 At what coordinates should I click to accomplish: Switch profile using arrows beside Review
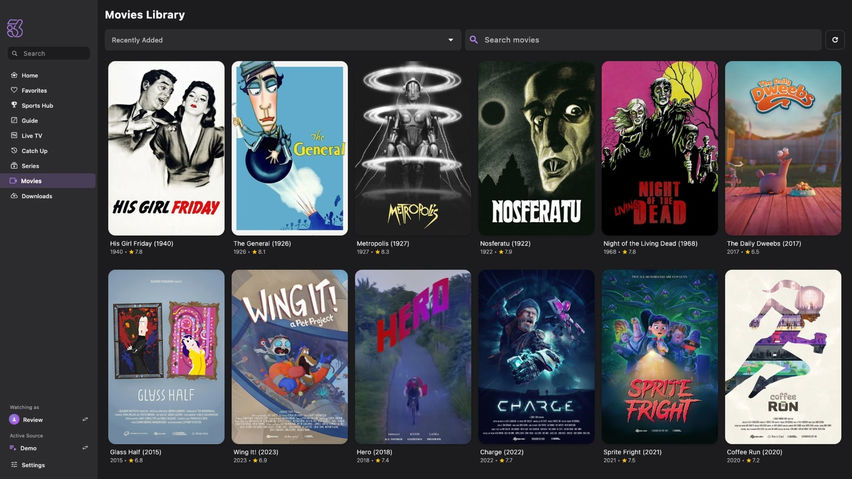(x=85, y=419)
